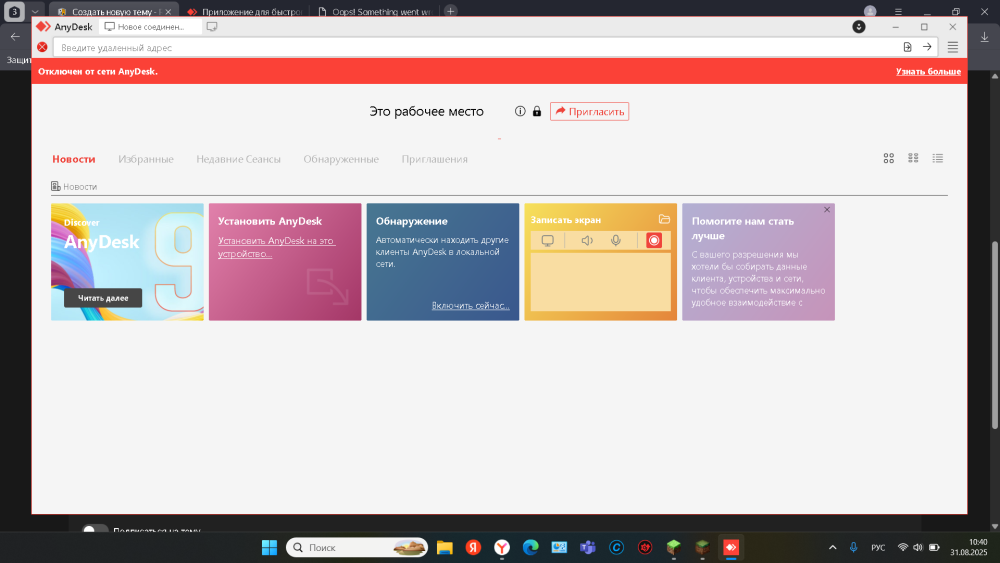Click the Discover AnyDesk 9 card image
This screenshot has width=1000, height=563.
(x=128, y=262)
